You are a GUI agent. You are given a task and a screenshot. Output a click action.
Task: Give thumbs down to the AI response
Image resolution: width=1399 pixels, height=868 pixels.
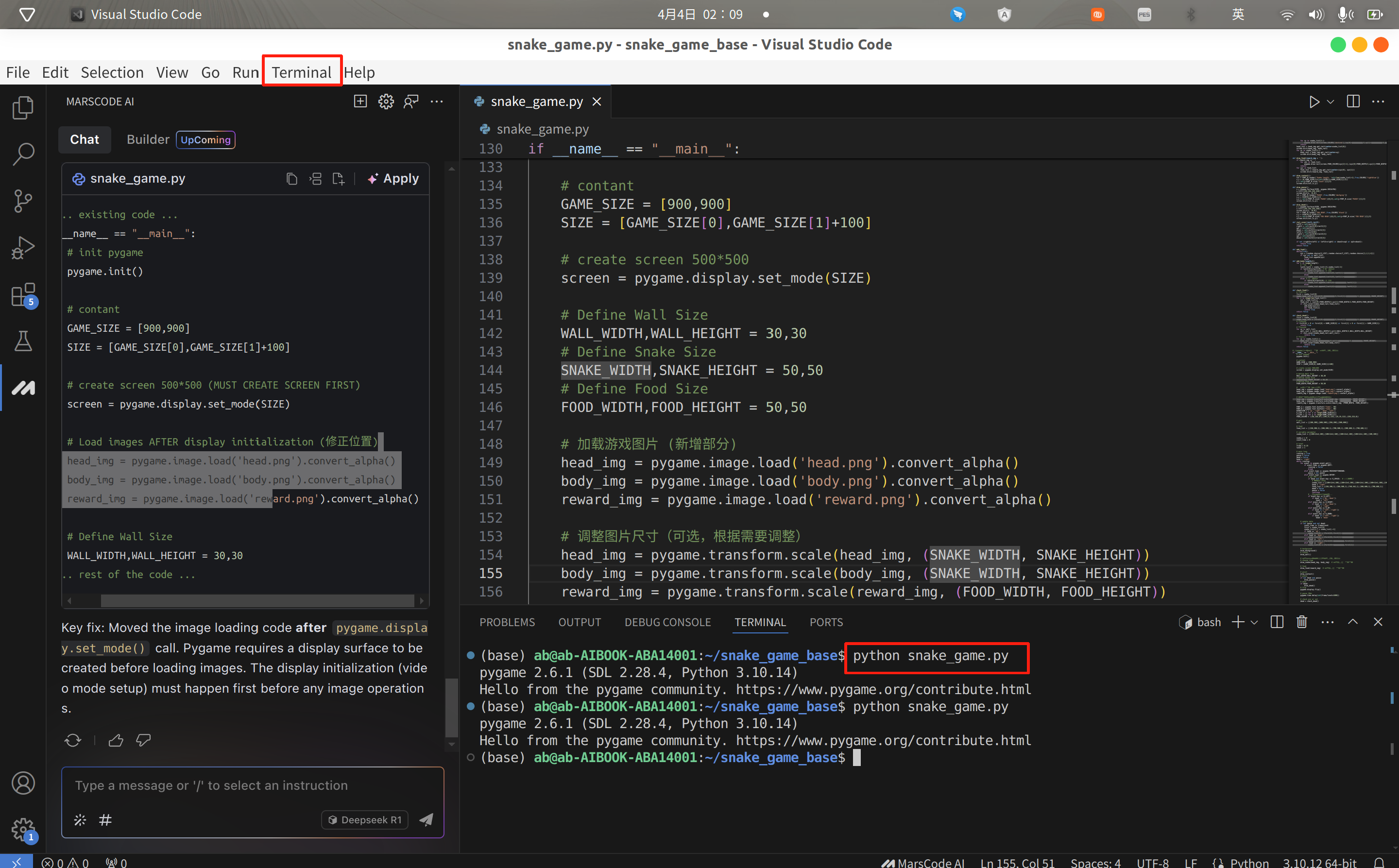point(143,741)
